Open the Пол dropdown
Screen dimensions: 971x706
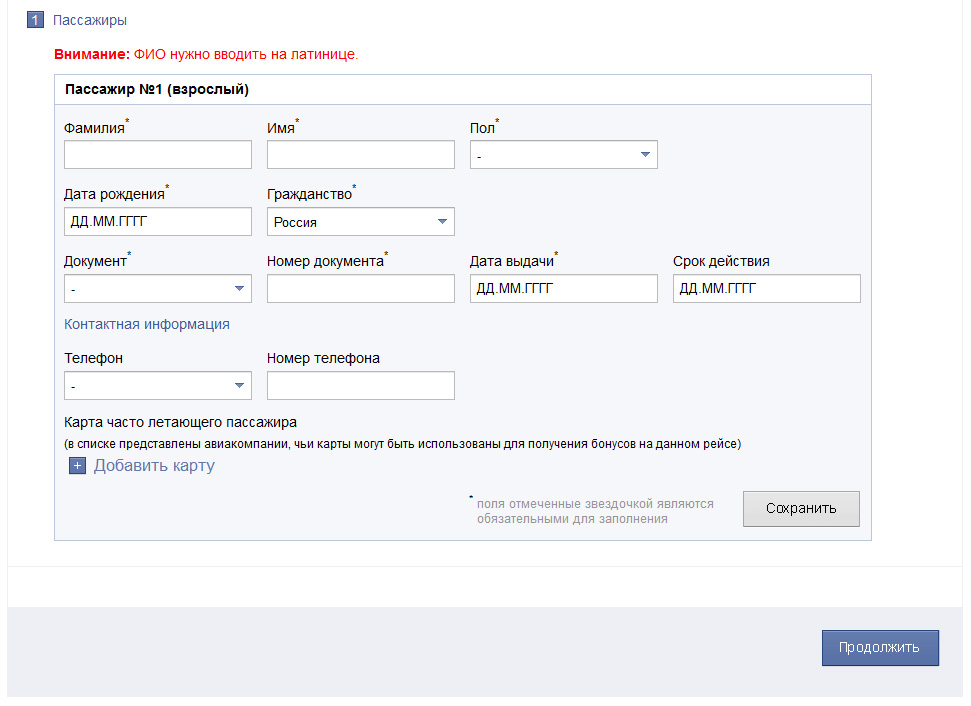tap(563, 155)
